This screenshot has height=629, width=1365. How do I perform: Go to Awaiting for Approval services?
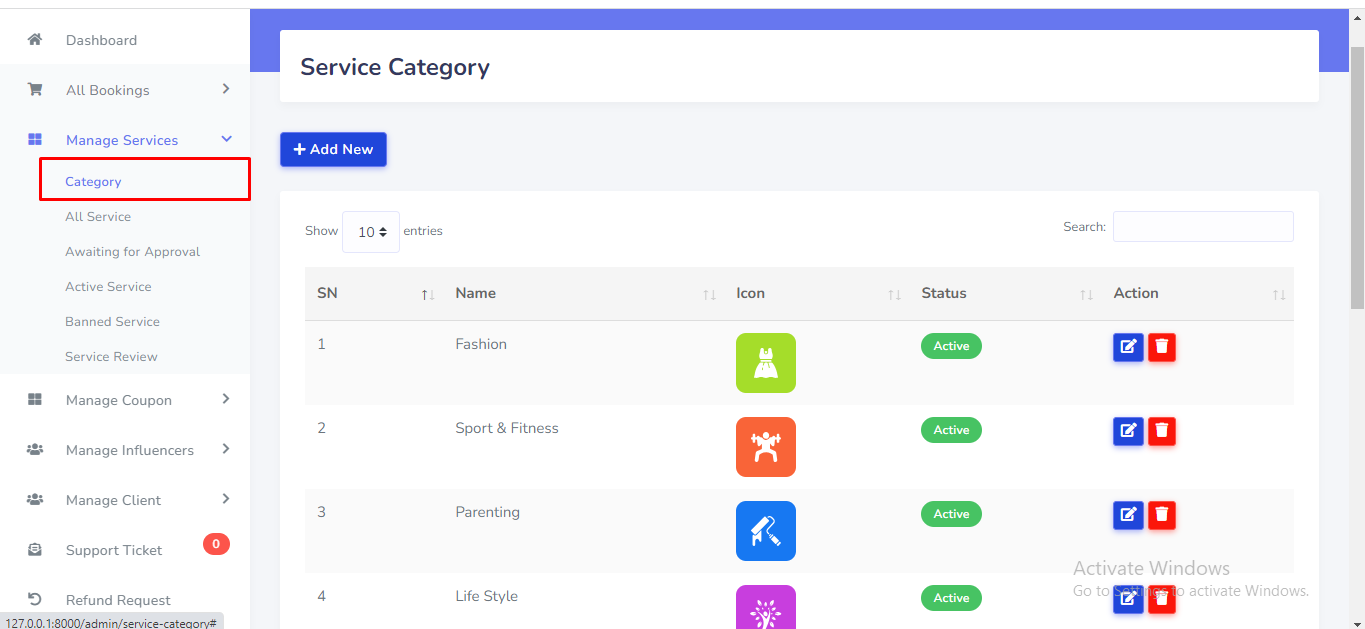coord(132,252)
